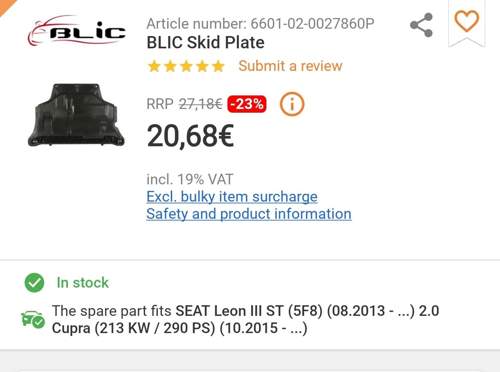This screenshot has height=372, width=500.
Task: Open the price info circle icon
Action: pos(292,104)
